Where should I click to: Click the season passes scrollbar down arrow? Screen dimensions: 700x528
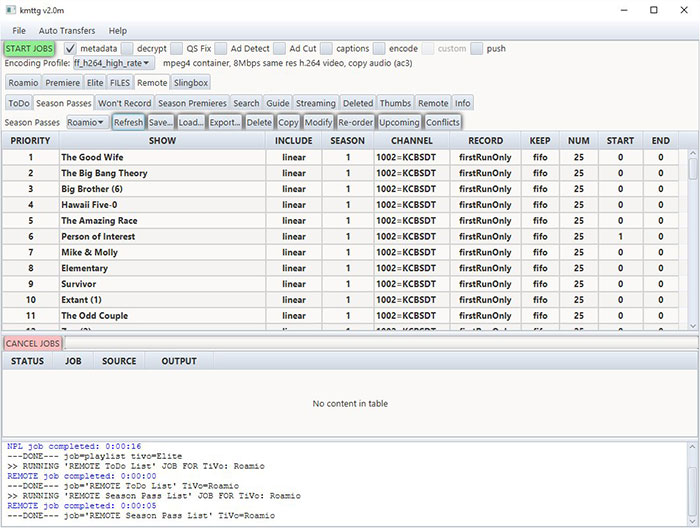click(x=692, y=326)
